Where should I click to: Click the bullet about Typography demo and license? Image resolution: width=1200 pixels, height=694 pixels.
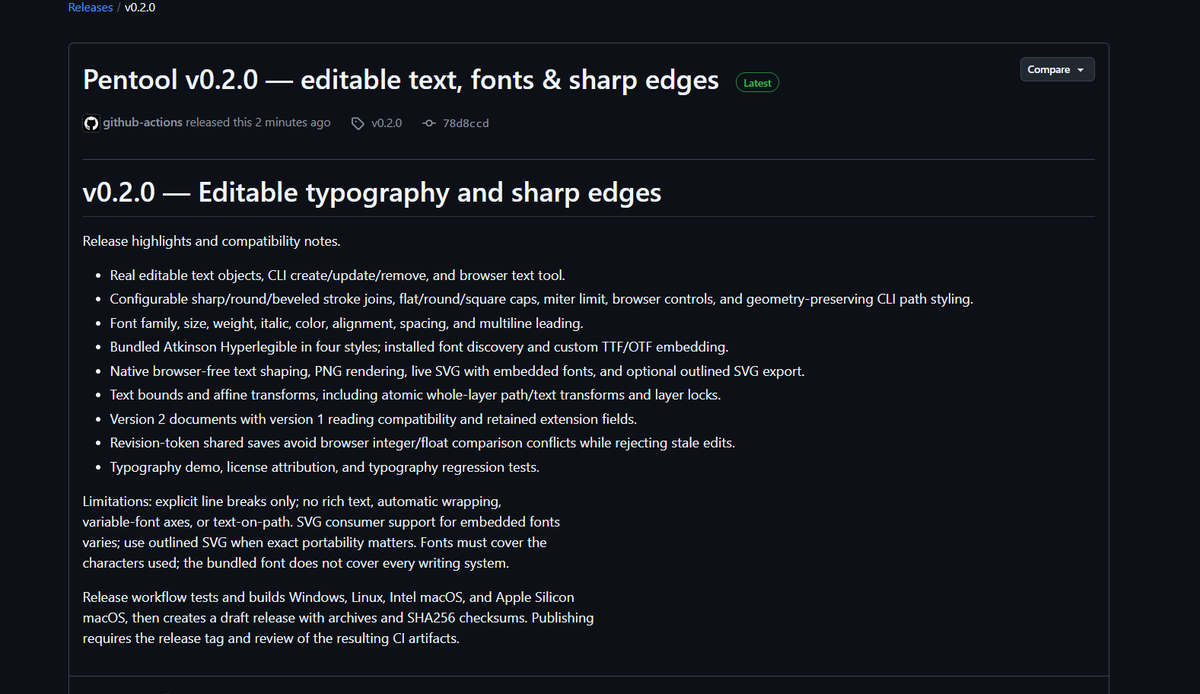point(324,467)
